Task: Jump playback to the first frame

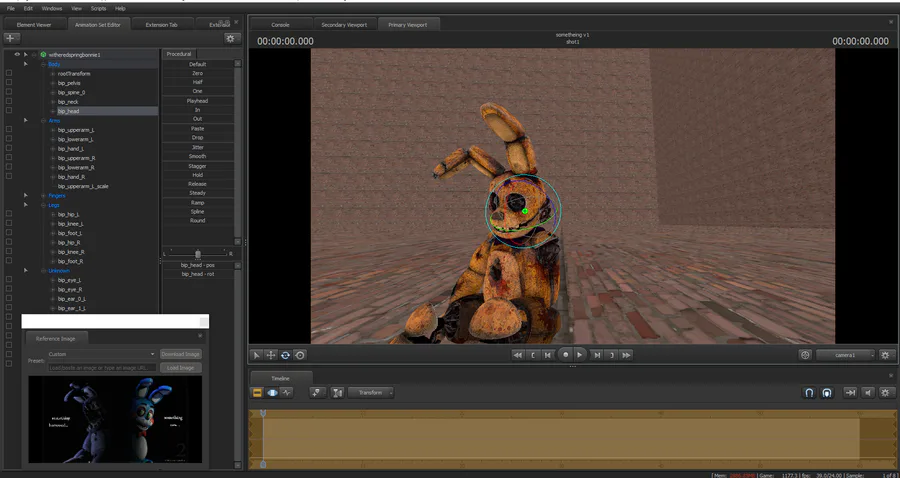Action: [x=518, y=355]
